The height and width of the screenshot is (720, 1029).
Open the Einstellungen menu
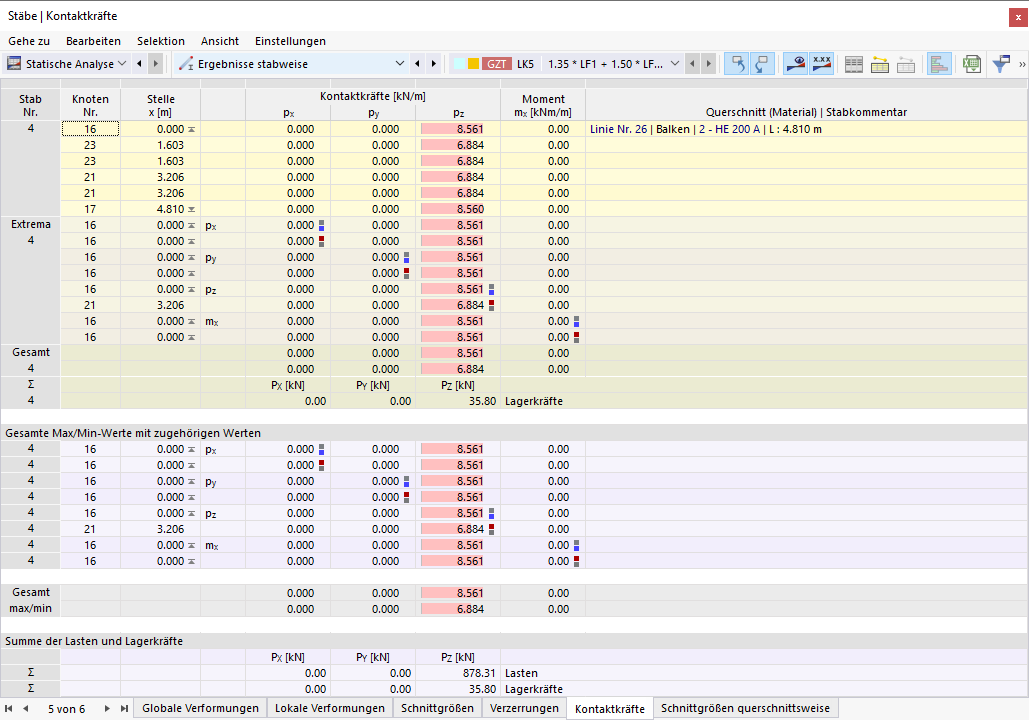coord(290,41)
